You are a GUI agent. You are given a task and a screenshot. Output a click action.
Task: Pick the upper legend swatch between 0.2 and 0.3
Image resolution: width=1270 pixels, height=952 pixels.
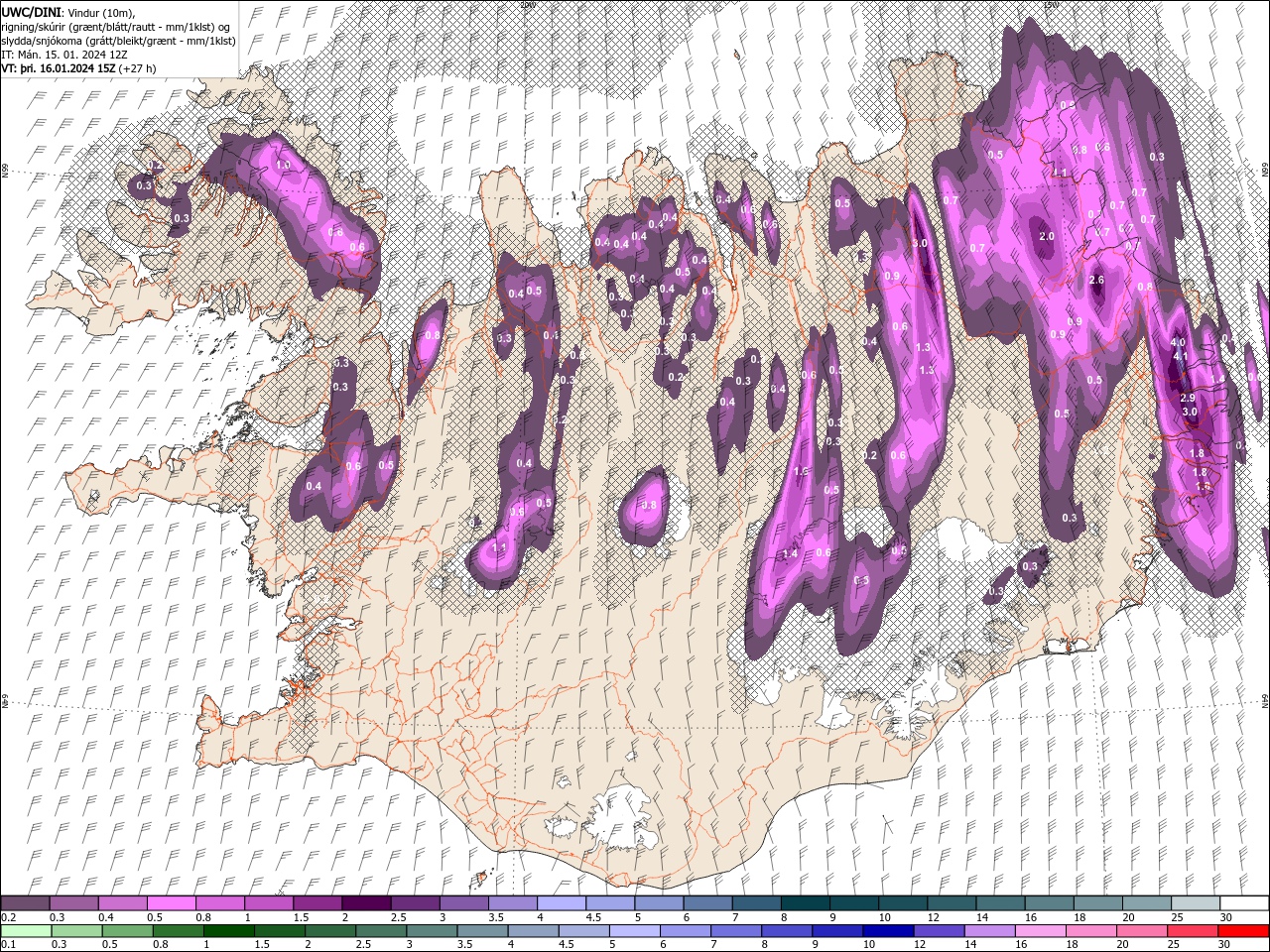point(25,903)
